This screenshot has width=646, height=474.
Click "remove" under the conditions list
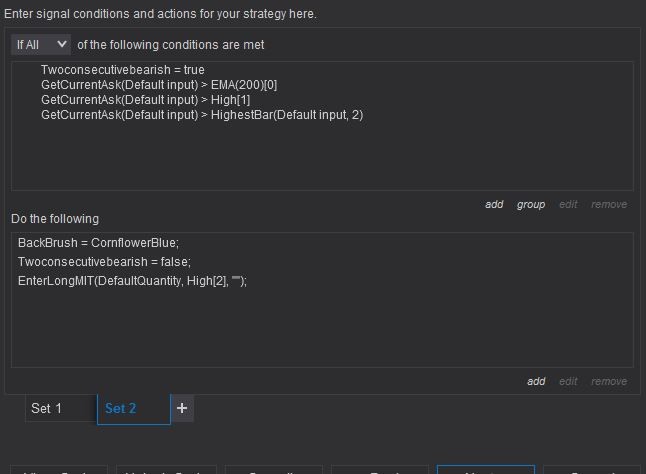[609, 205]
